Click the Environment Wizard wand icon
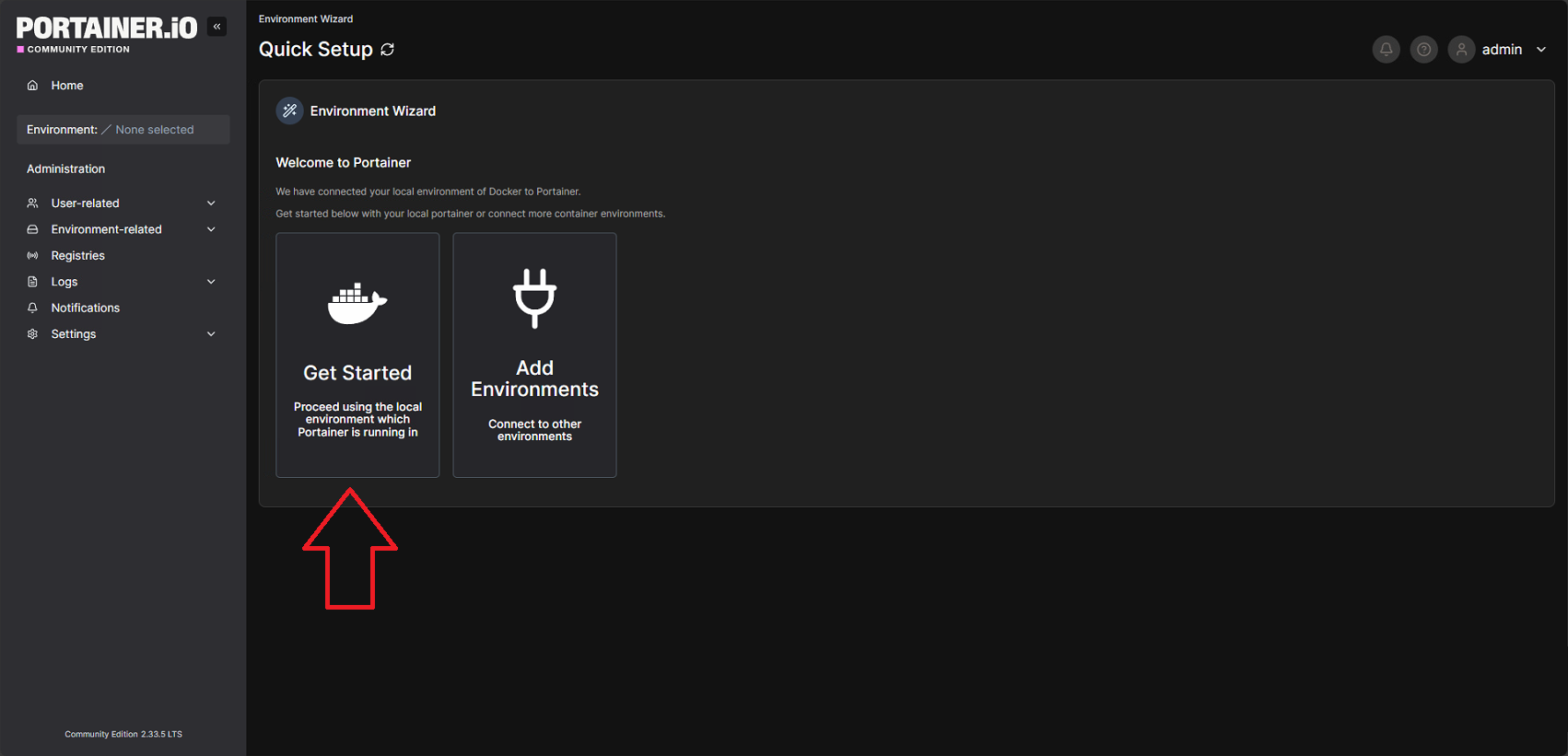Screen dimensions: 1568x756 tap(289, 110)
